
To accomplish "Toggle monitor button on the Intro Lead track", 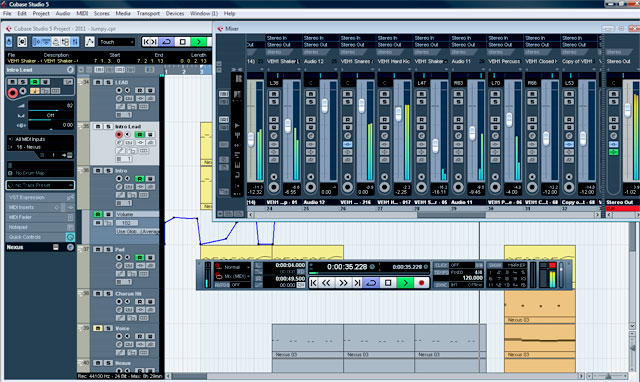I will pos(127,134).
